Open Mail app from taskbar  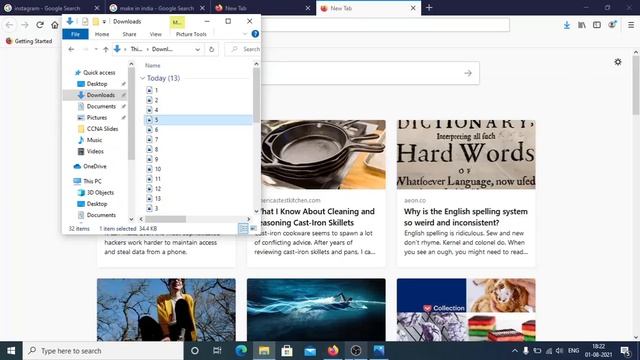pos(310,351)
